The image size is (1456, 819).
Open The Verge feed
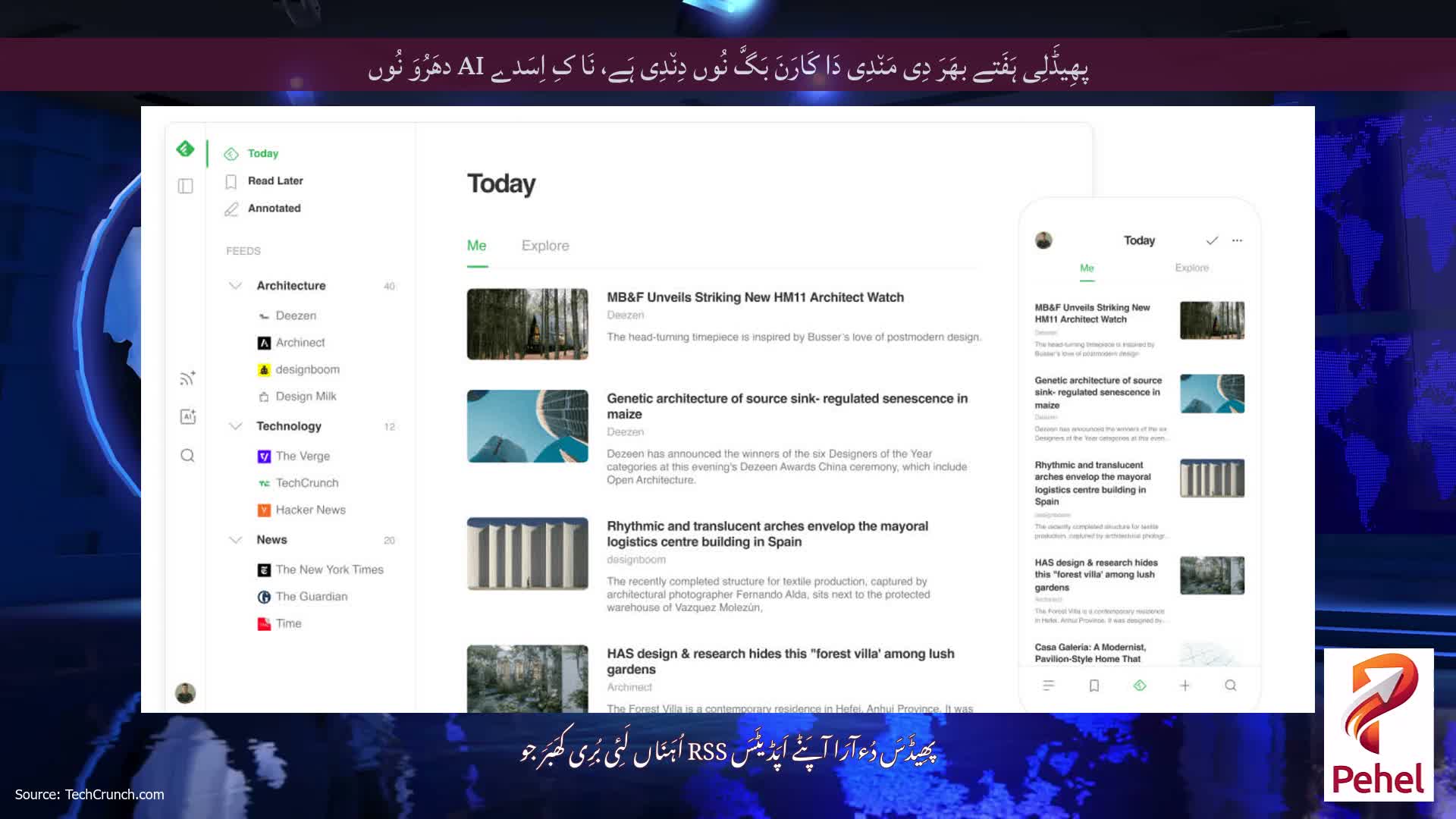[303, 457]
